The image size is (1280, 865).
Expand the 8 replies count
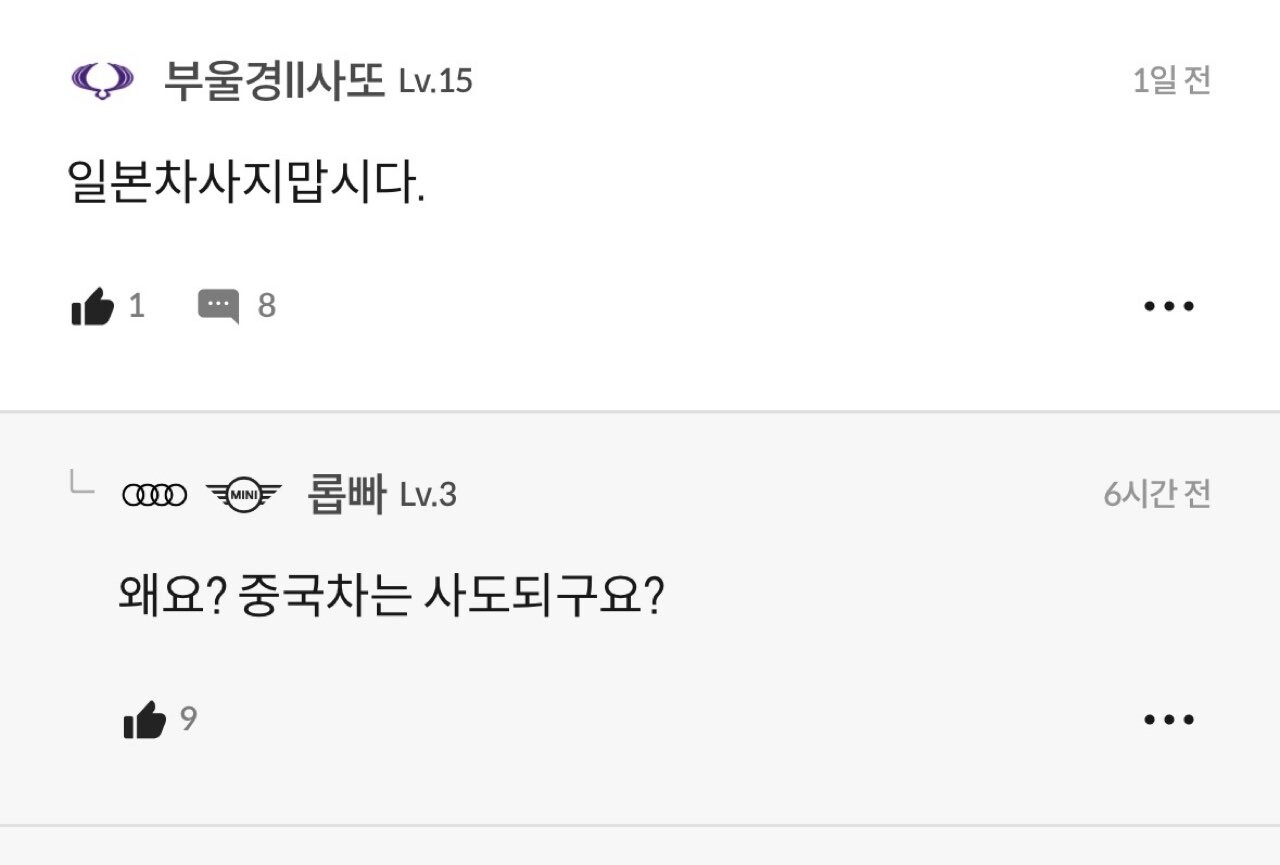tap(266, 306)
